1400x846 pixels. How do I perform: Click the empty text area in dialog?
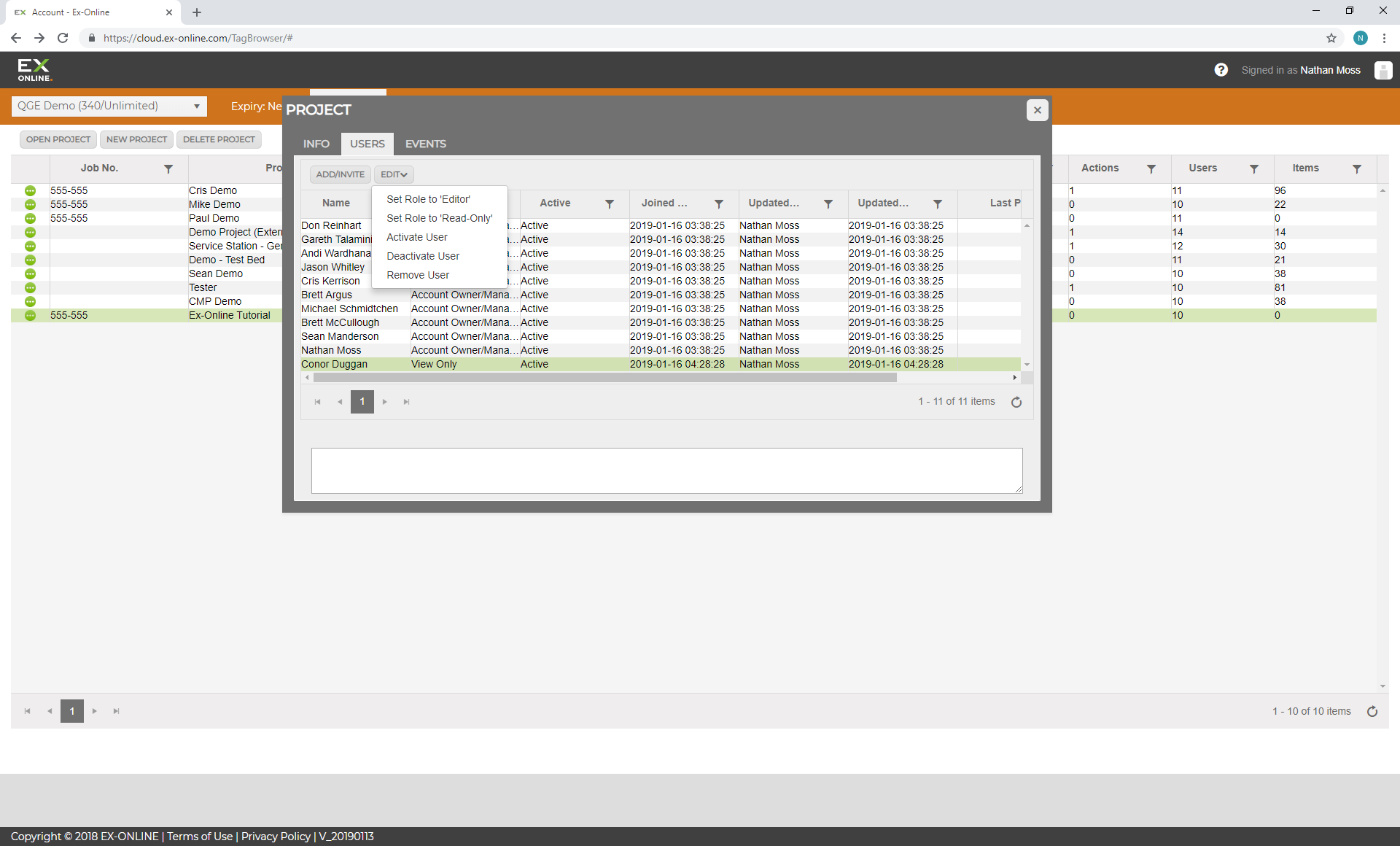coord(666,470)
